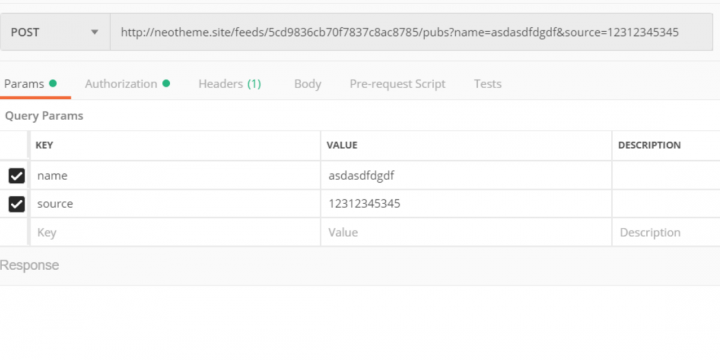The width and height of the screenshot is (720, 360).
Task: Open the Tests tab
Action: click(x=488, y=84)
